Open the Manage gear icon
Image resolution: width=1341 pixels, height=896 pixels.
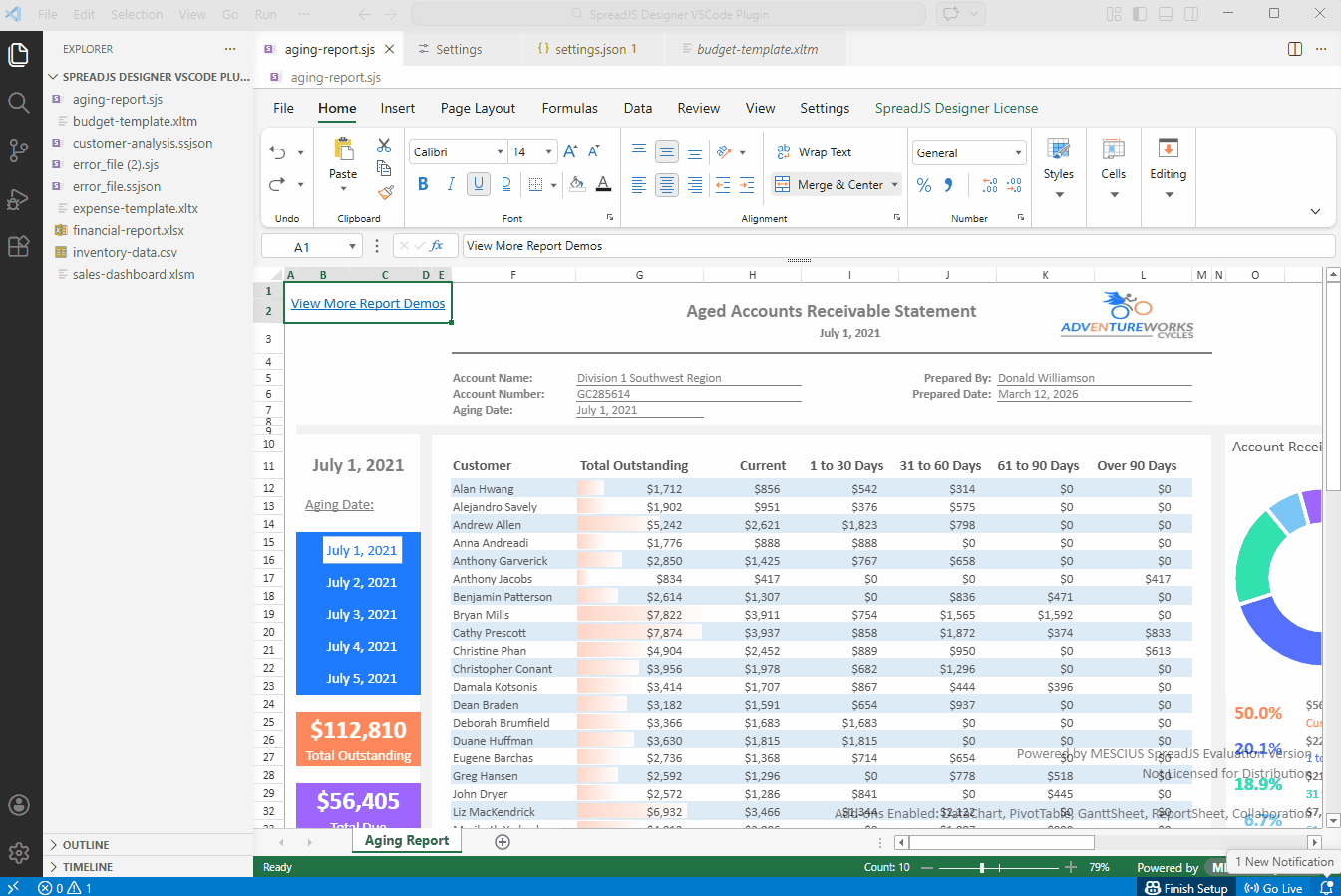point(18,853)
